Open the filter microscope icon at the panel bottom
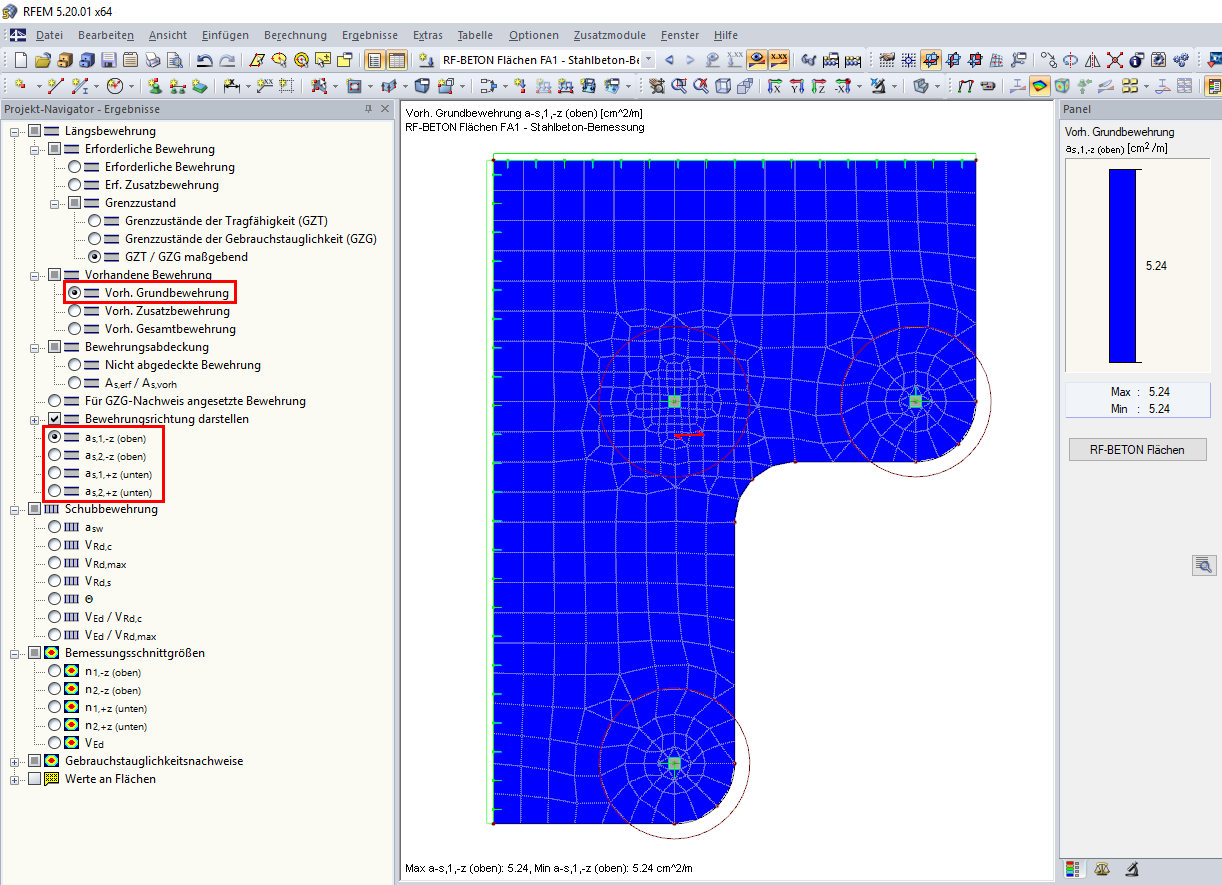Image resolution: width=1222 pixels, height=885 pixels. pyautogui.click(x=1133, y=869)
